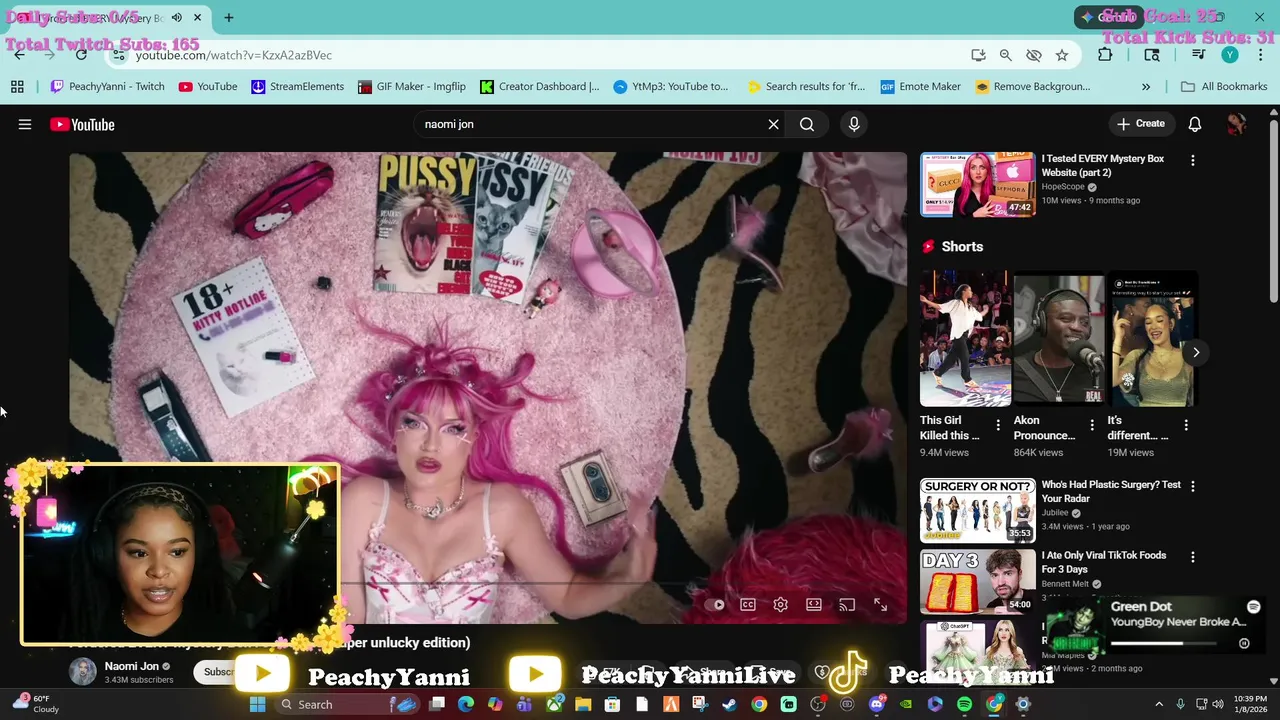
Task: Open the YouTube account avatar menu
Action: click(x=1236, y=124)
